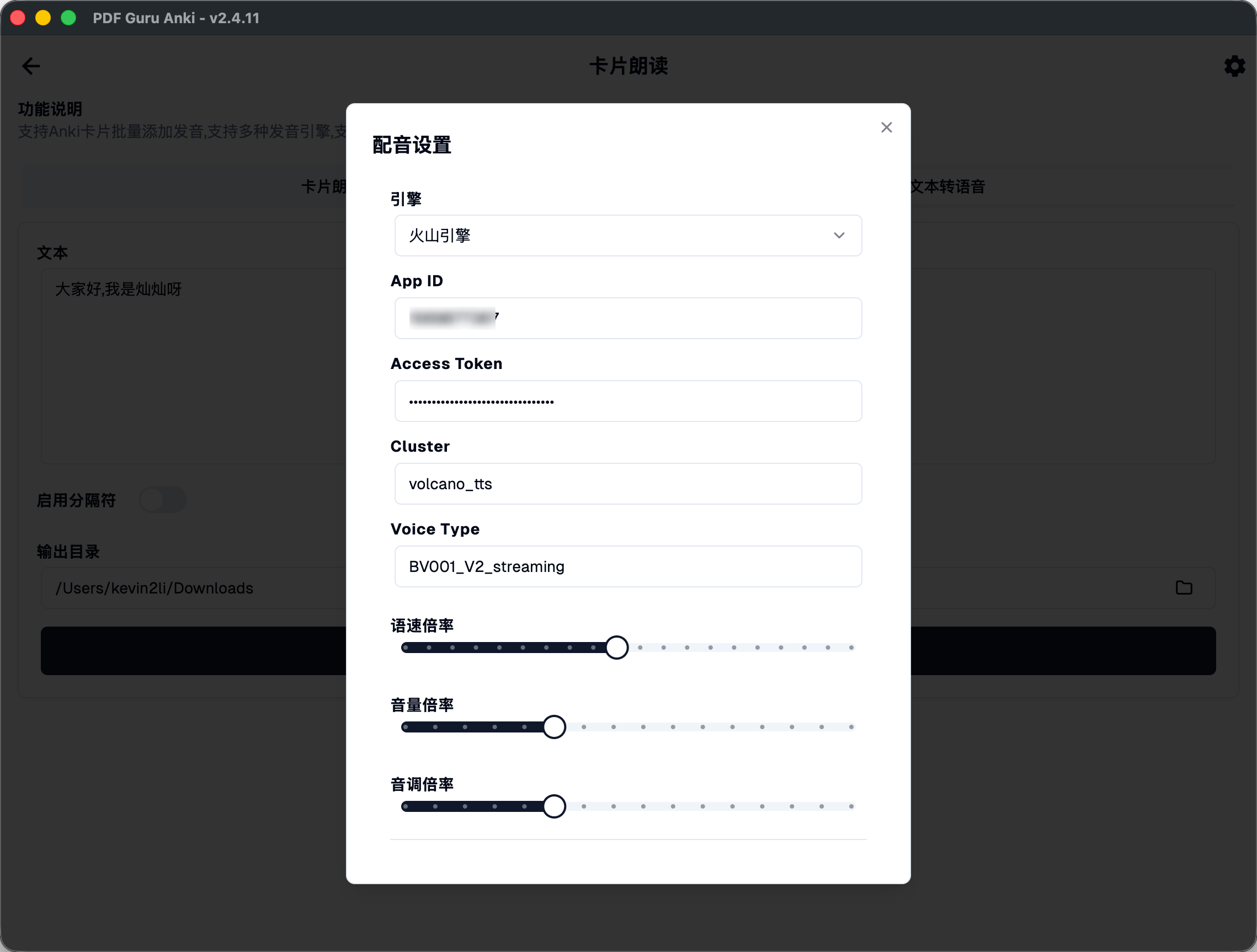1257x952 pixels.
Task: Click the App ID input field
Action: [x=628, y=318]
